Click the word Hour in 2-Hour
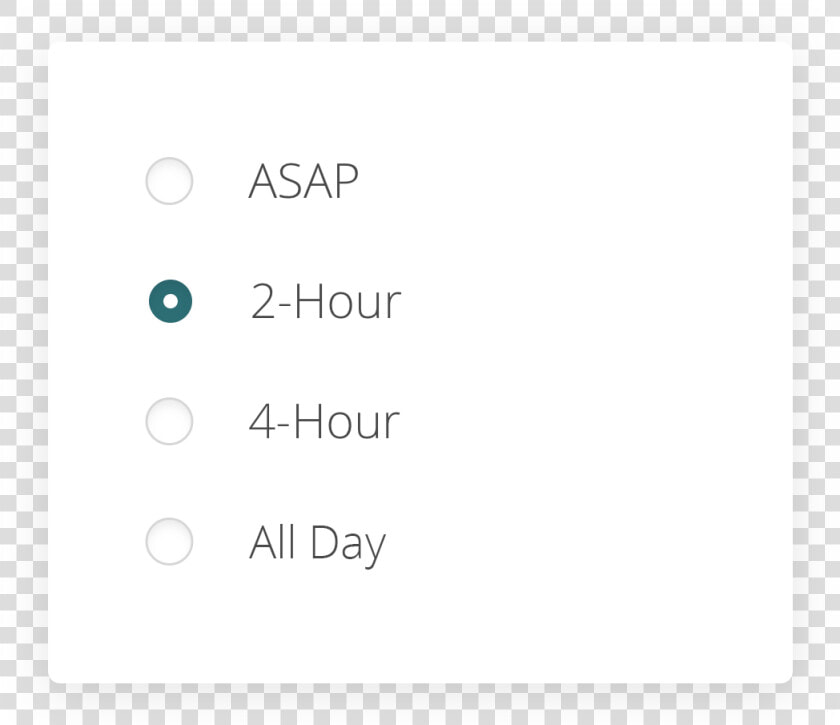The image size is (840, 725). click(x=348, y=301)
